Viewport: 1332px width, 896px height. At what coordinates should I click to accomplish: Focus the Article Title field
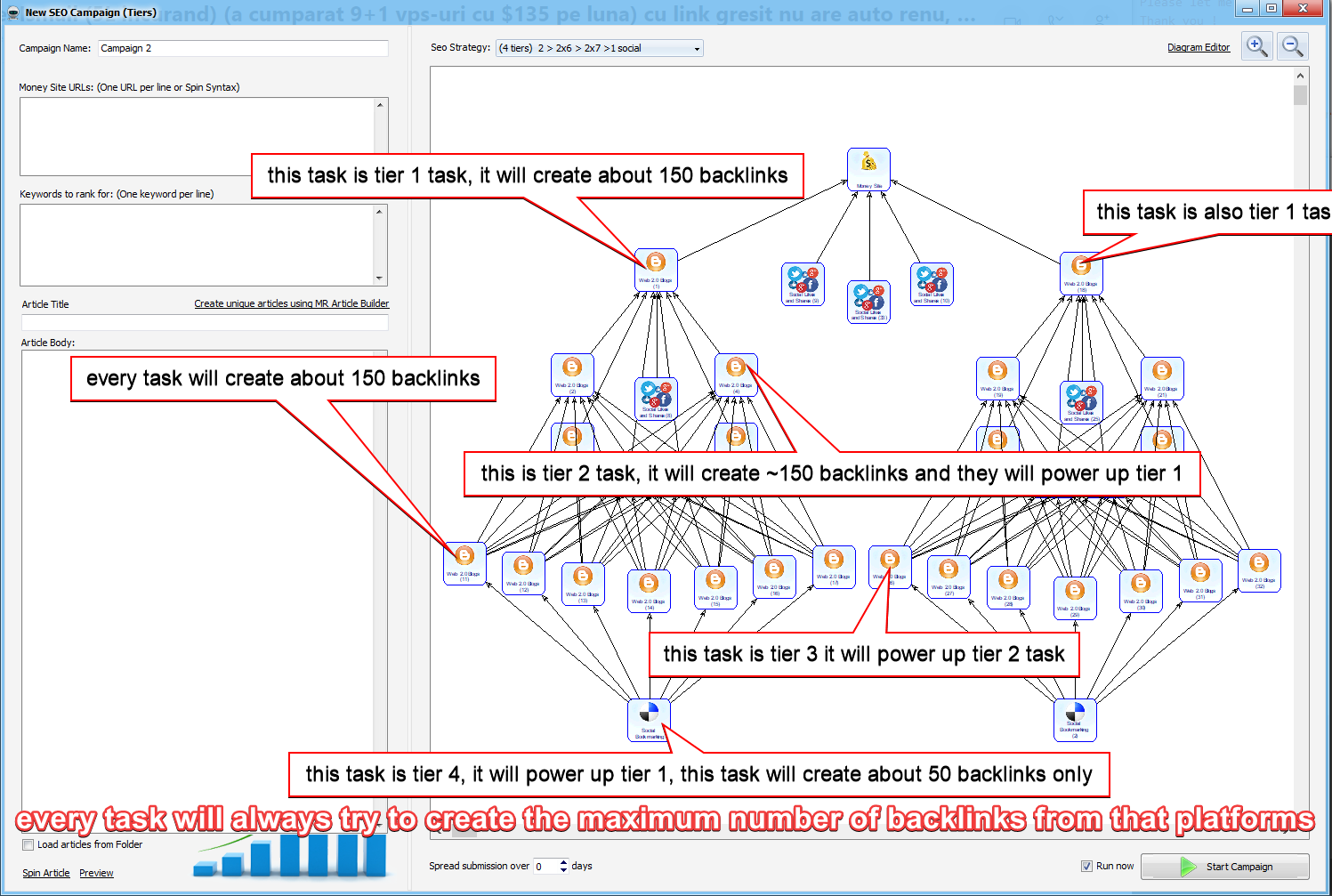(x=205, y=323)
